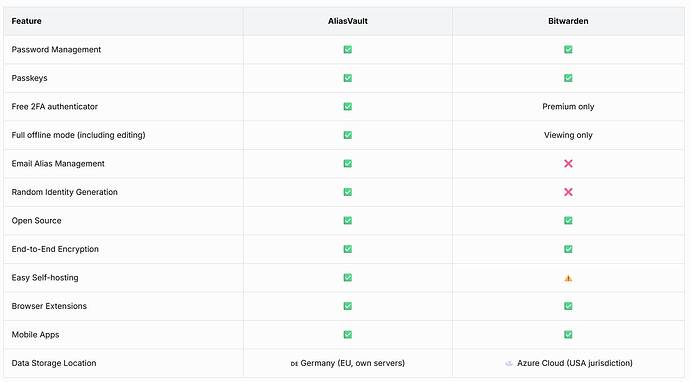The height and width of the screenshot is (382, 690).
Task: Click Bitwarden's Random Identity Generation red cross
Action: pos(568,192)
